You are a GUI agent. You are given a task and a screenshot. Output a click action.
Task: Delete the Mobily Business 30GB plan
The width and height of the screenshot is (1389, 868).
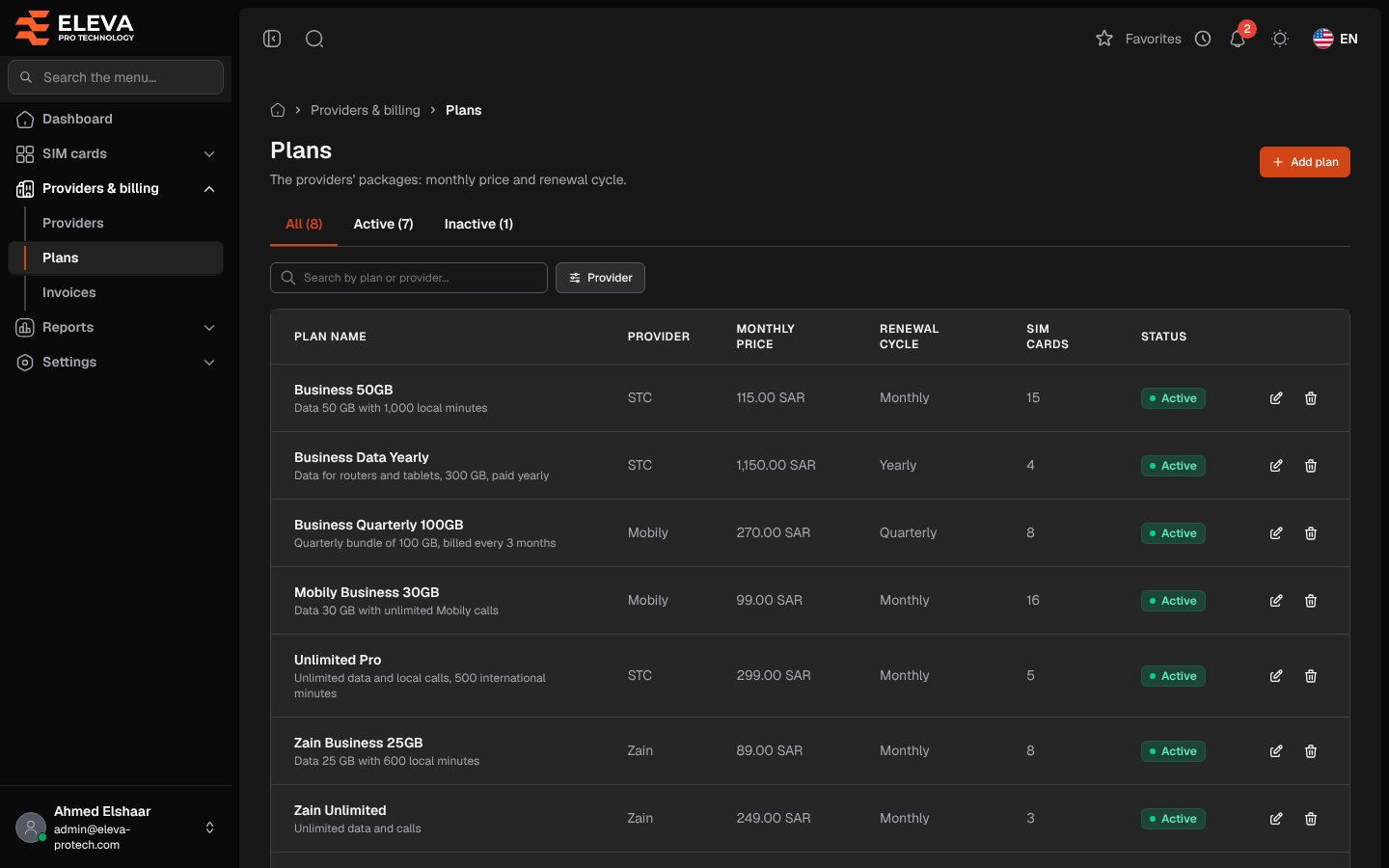pos(1311,601)
